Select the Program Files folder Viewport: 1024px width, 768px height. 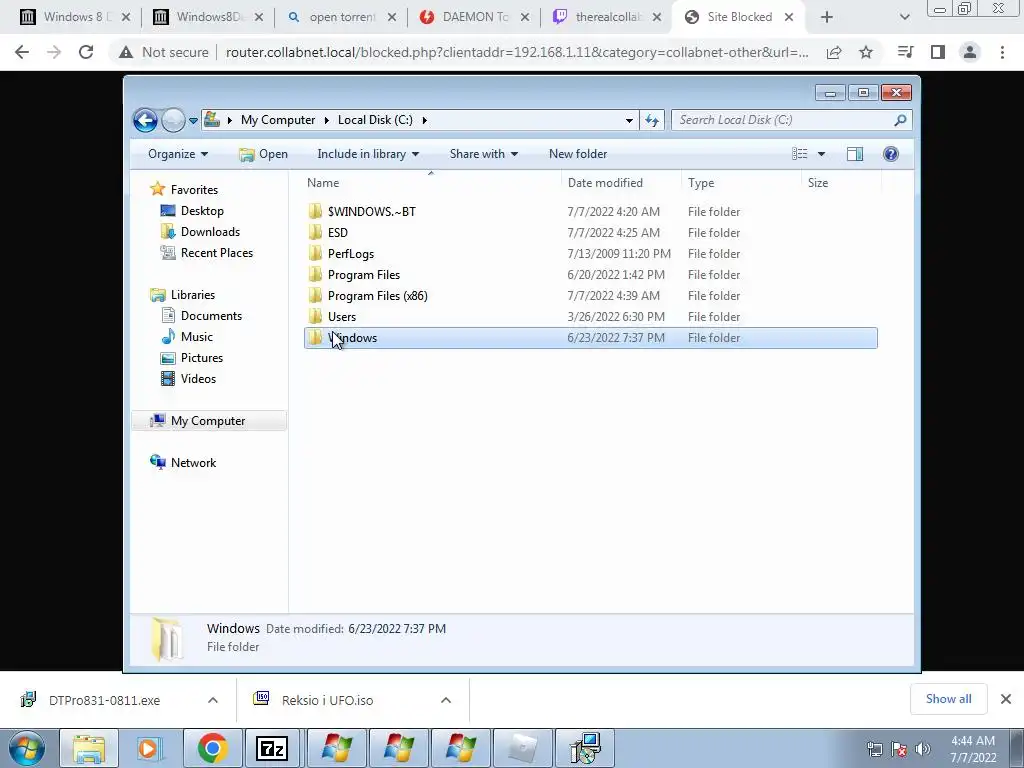coord(364,275)
